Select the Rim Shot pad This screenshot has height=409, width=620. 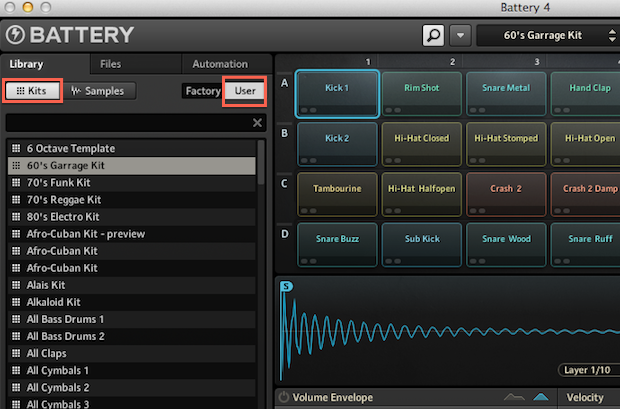pyautogui.click(x=422, y=94)
